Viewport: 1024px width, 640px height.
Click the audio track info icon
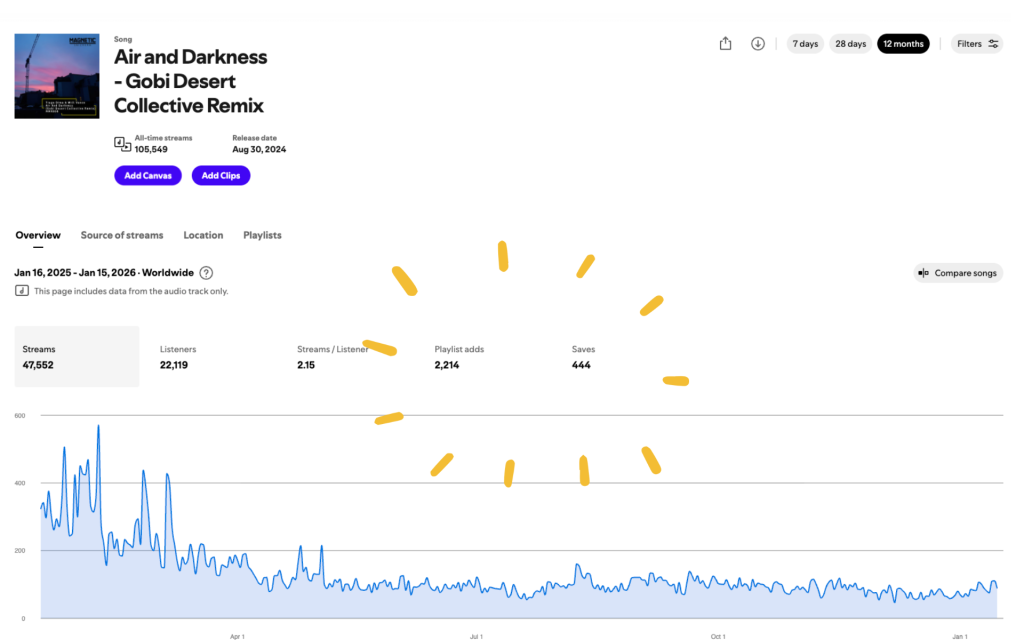pos(21,291)
